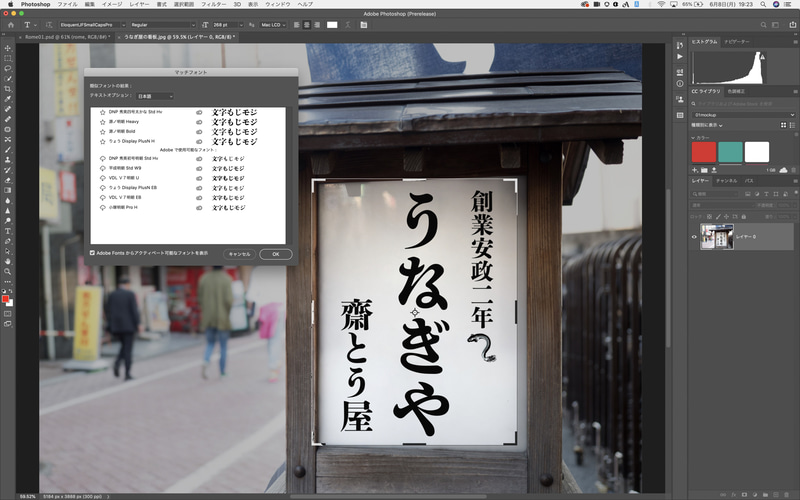Select the Move tool in toolbar
800x500 pixels.
(8, 48)
